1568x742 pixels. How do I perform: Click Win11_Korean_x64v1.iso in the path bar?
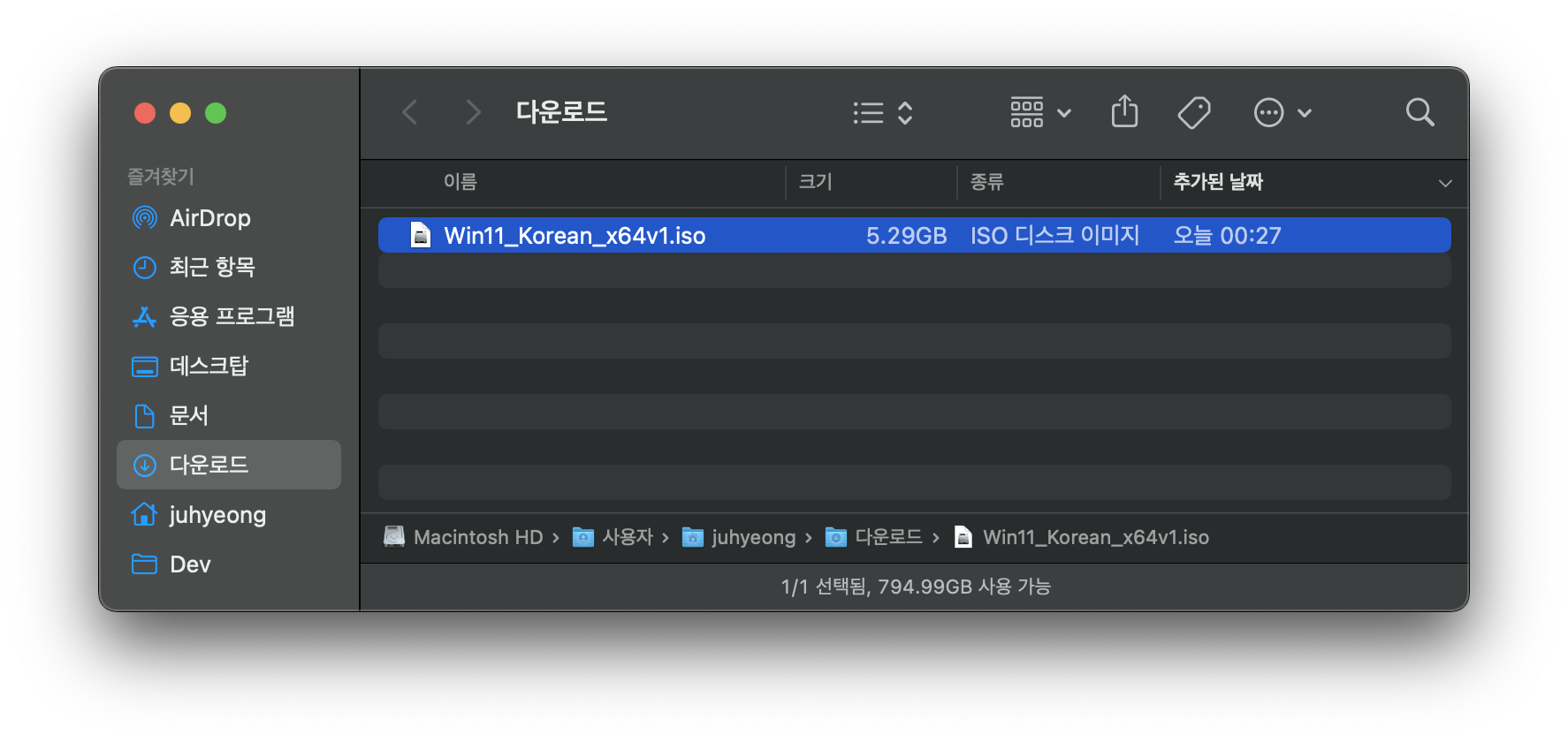(x=1096, y=537)
